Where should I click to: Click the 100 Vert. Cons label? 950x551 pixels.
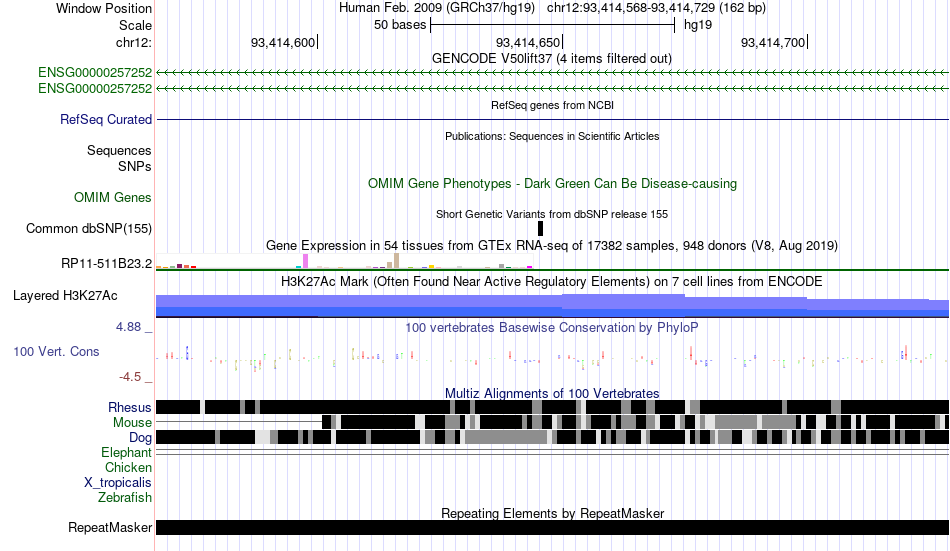[56, 352]
